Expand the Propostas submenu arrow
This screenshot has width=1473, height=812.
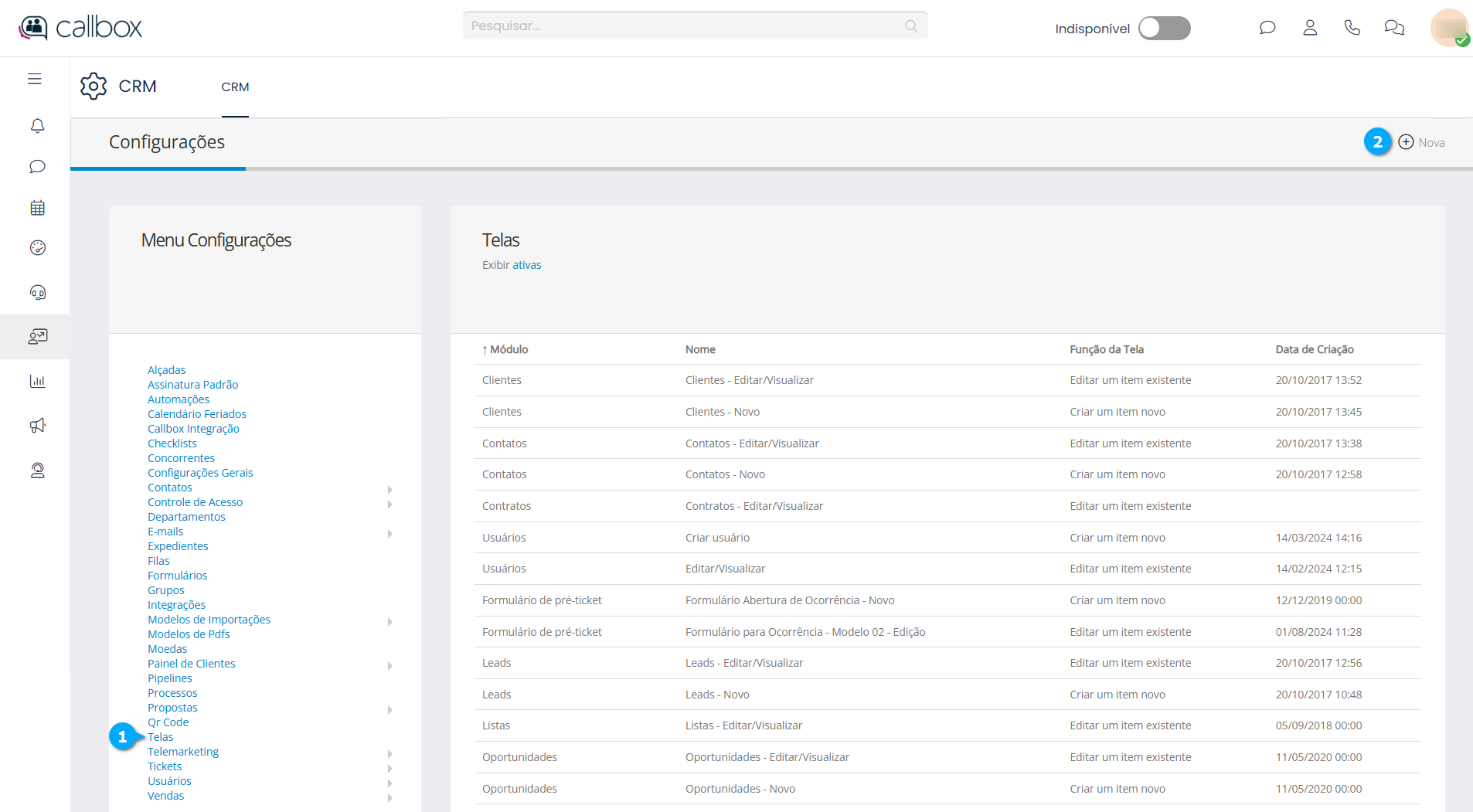[x=390, y=709]
